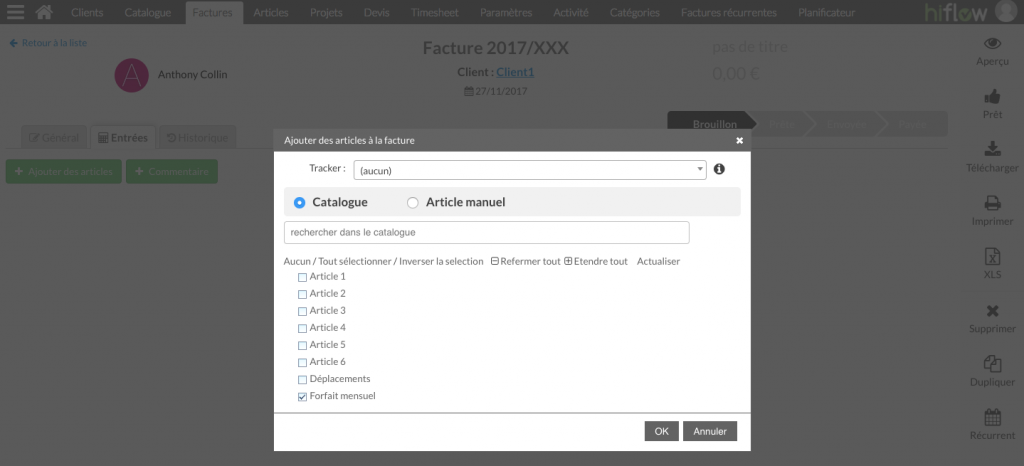Switch to the Historique tab
Screen dimensions: 1024x466
pyautogui.click(x=198, y=138)
